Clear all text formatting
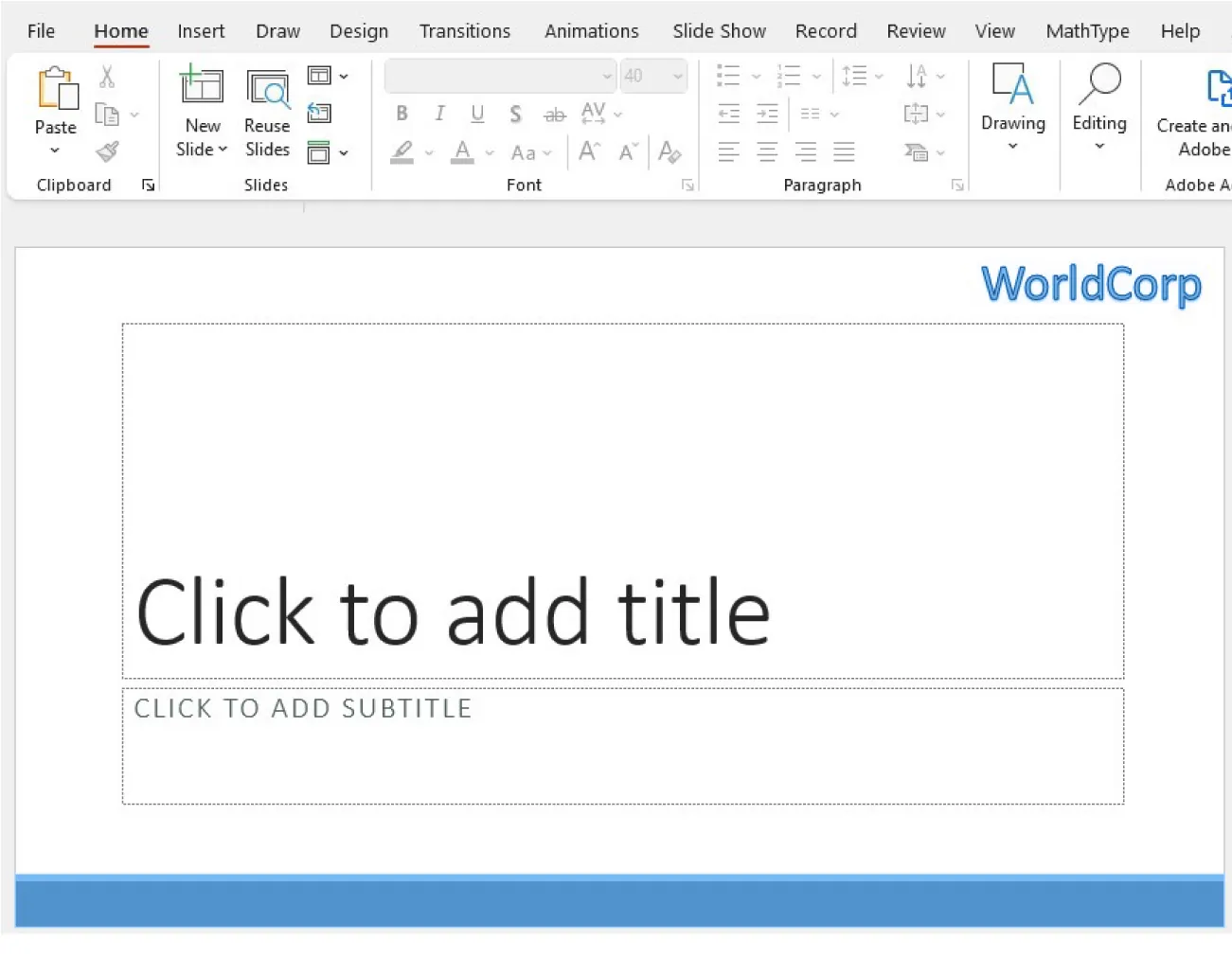1232x958 pixels. tap(670, 152)
